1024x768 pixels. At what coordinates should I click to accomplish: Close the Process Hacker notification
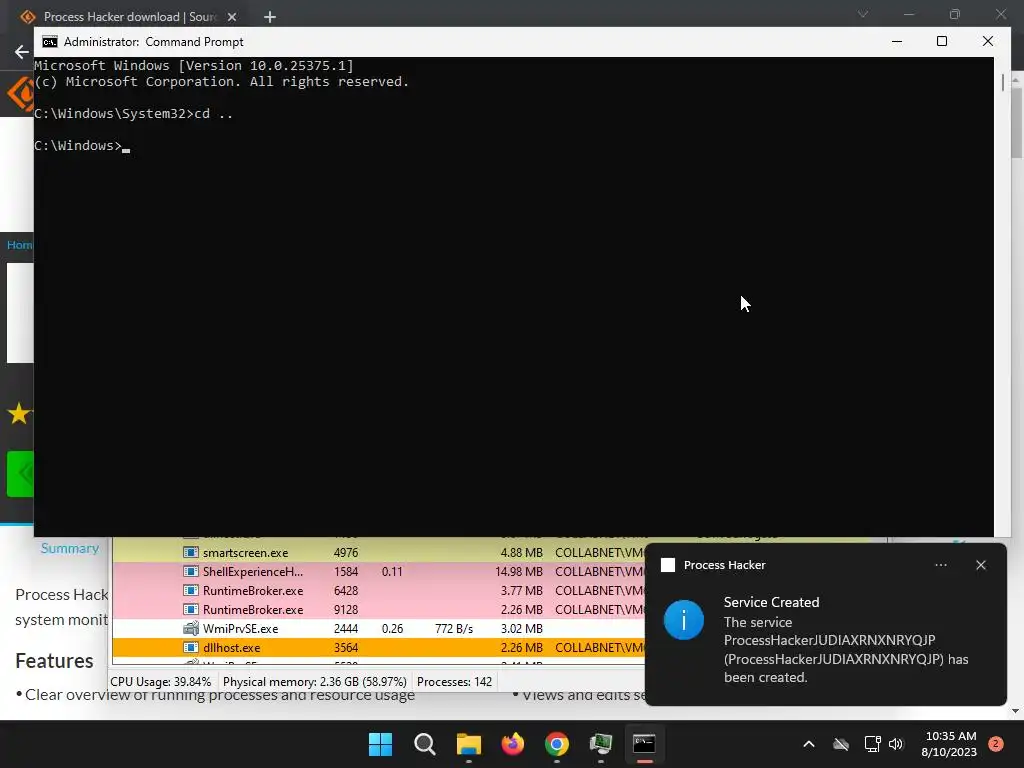coord(981,565)
